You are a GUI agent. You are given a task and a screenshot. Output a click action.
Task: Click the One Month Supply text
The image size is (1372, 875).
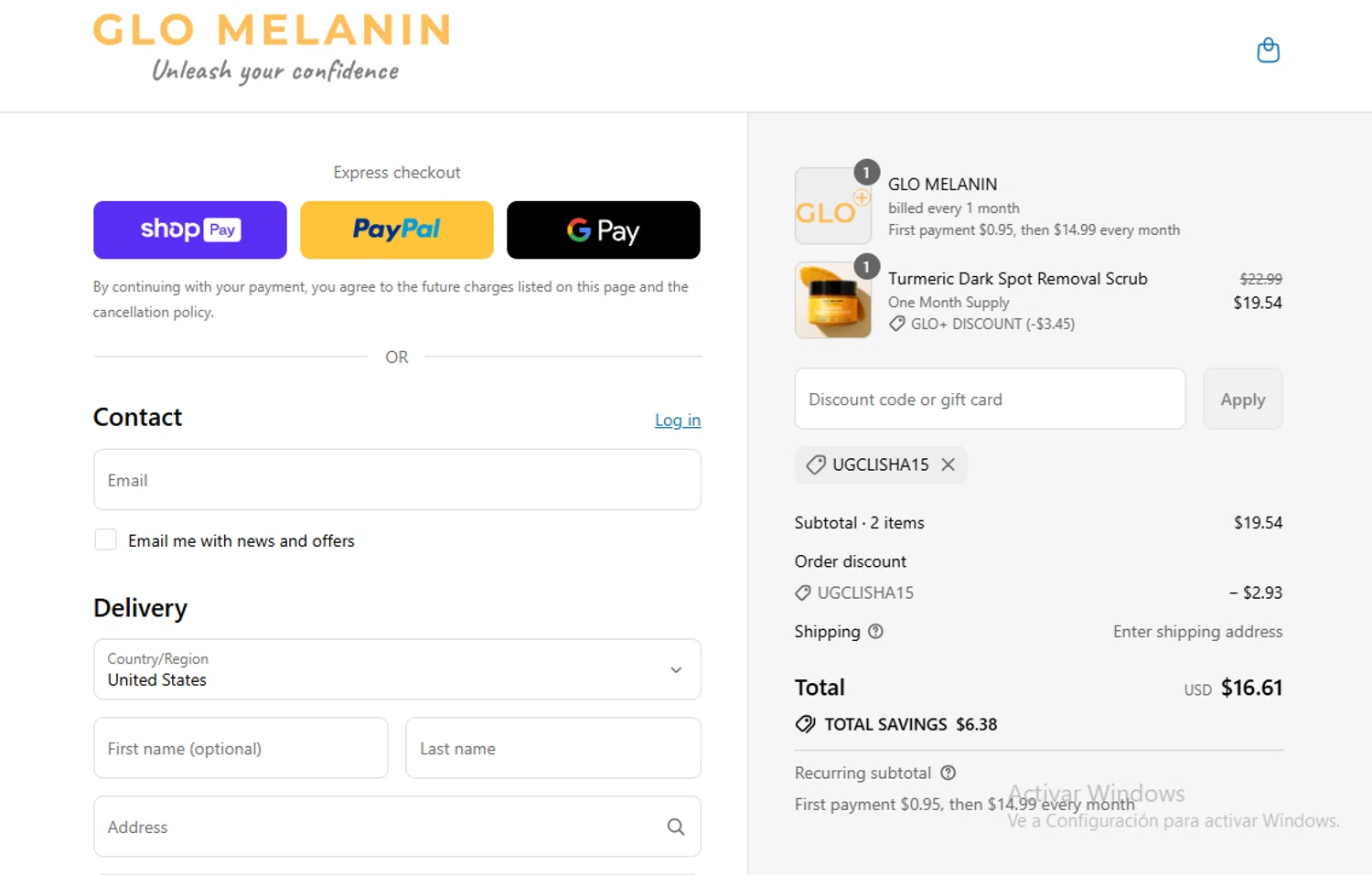point(949,303)
